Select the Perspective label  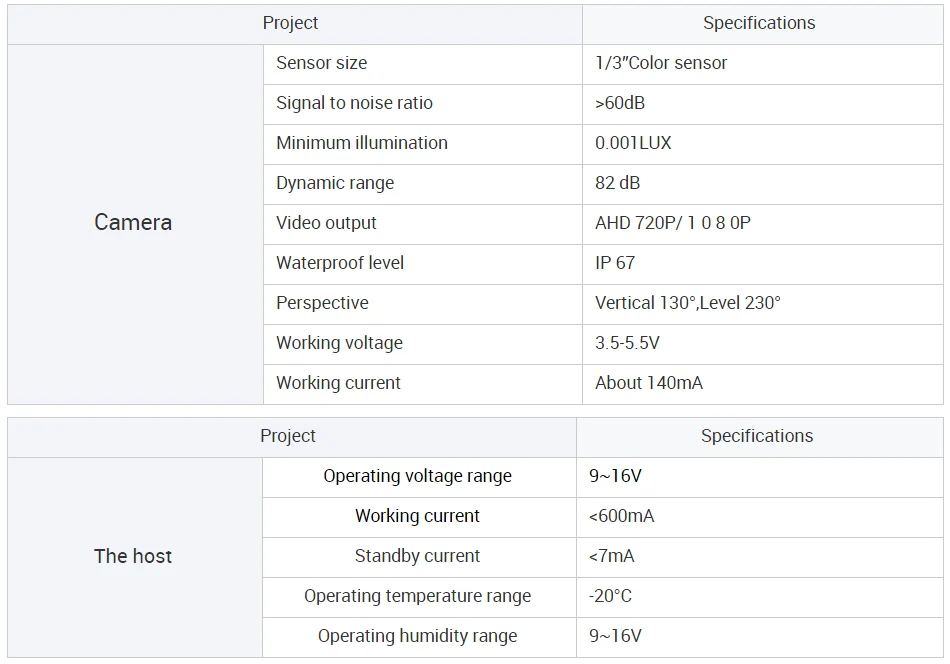pyautogui.click(x=322, y=303)
